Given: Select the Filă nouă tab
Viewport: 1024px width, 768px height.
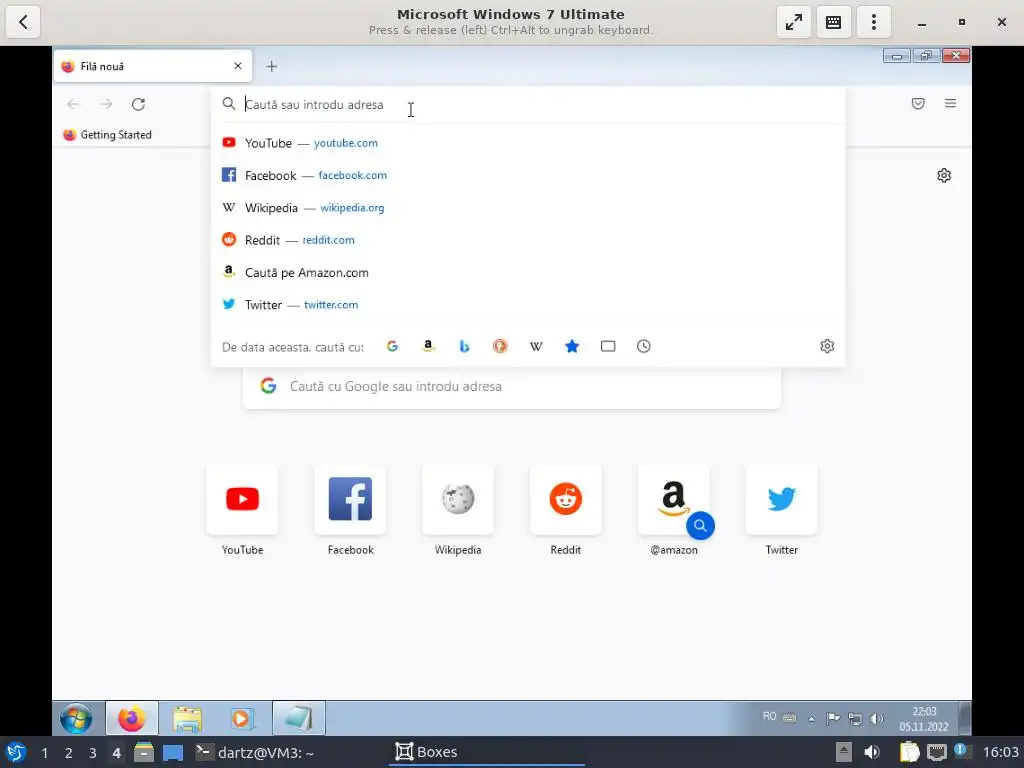Looking at the screenshot, I should pyautogui.click(x=153, y=66).
